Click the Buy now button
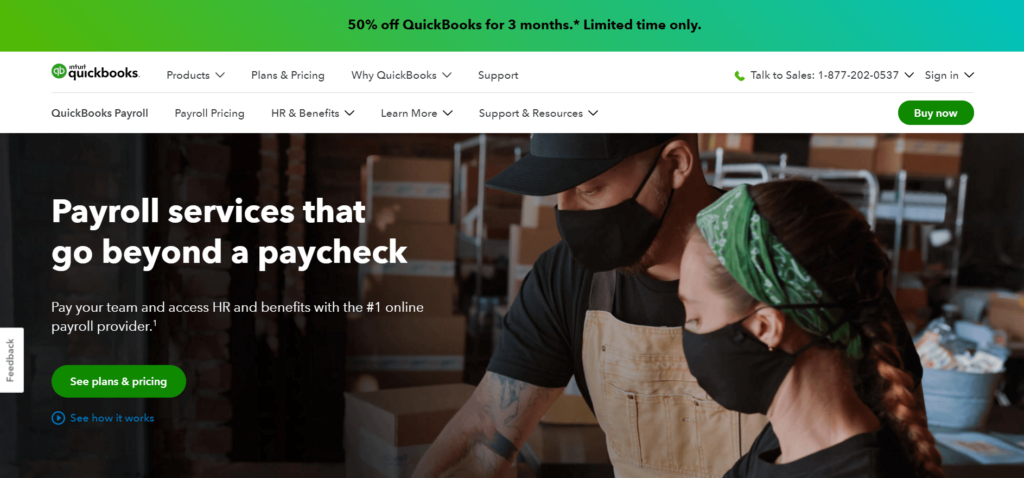This screenshot has width=1024, height=478. coord(935,113)
